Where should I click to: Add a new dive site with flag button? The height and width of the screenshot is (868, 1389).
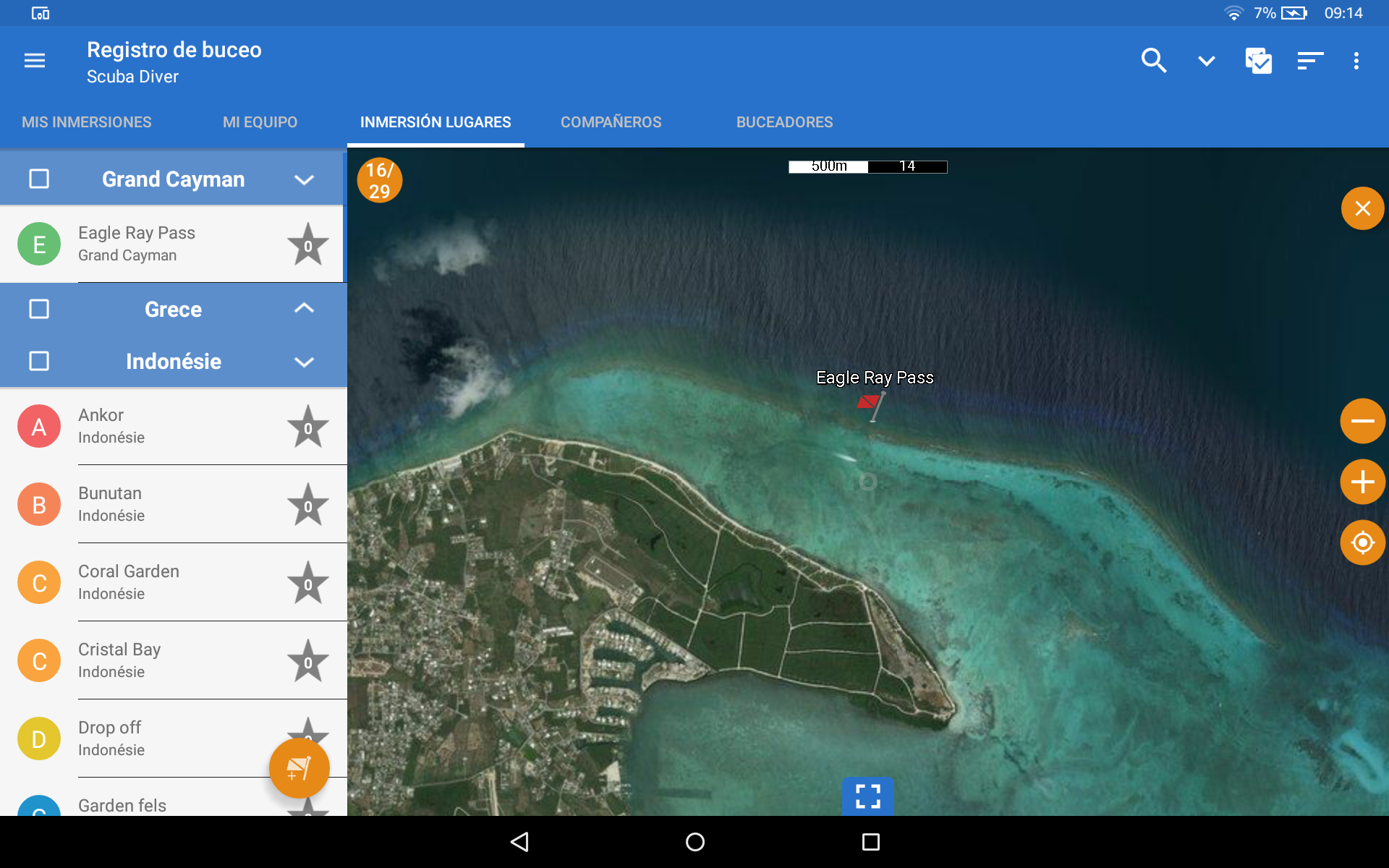coord(300,768)
